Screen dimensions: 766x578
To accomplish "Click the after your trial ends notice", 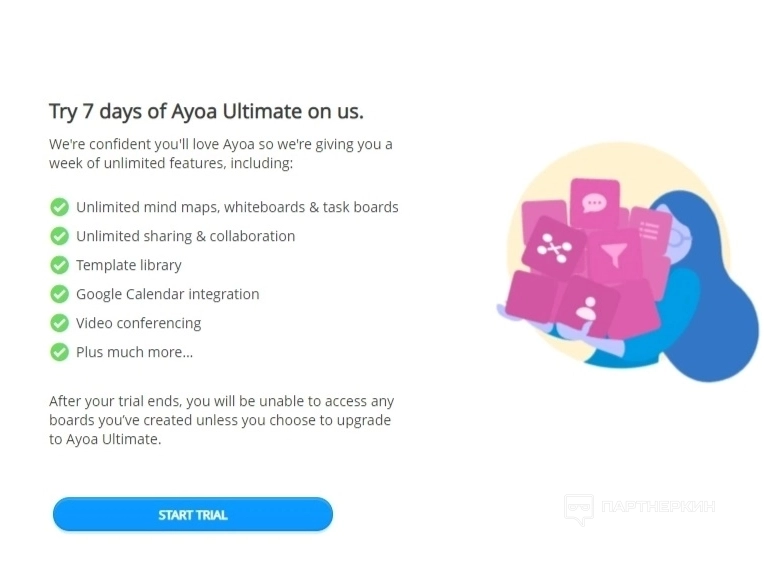I will coord(220,420).
